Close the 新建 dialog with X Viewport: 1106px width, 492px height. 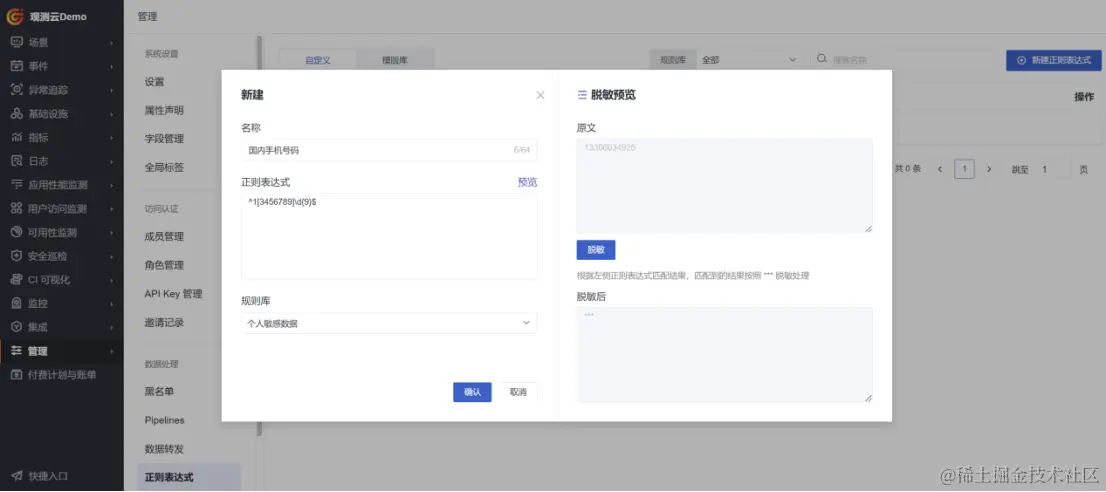pyautogui.click(x=540, y=95)
